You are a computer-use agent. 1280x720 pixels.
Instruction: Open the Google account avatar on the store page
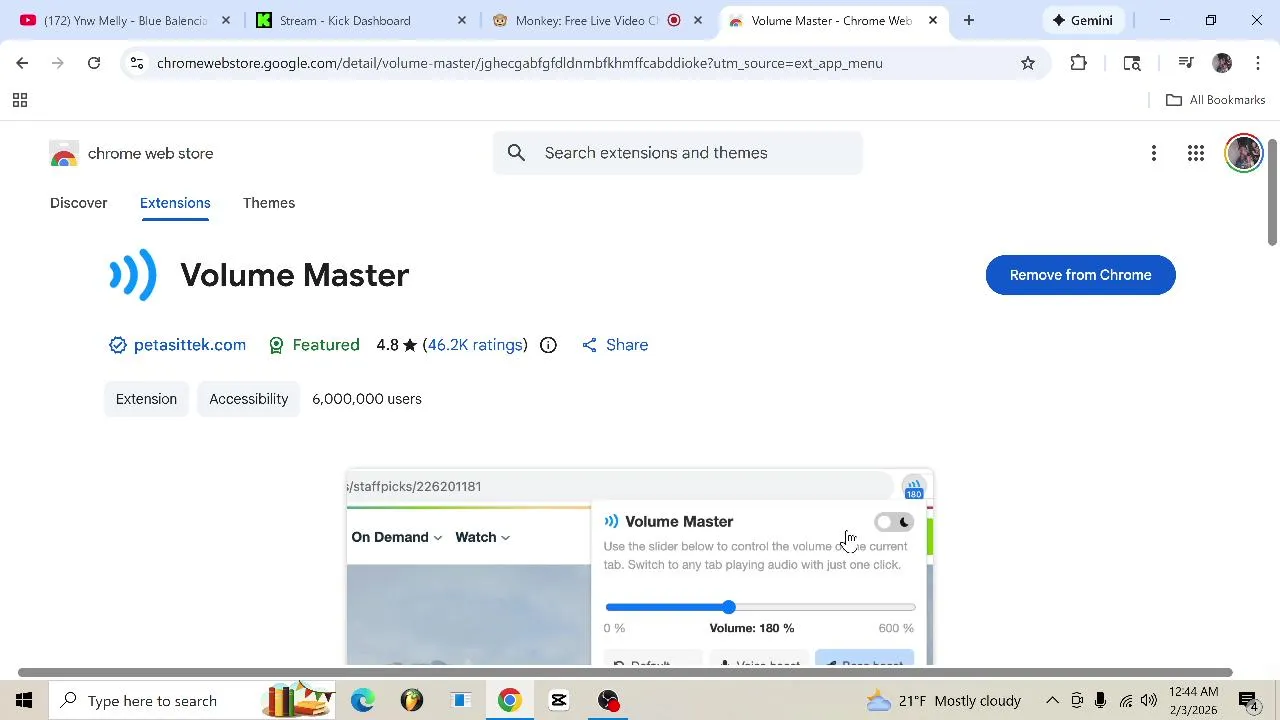pyautogui.click(x=1244, y=153)
